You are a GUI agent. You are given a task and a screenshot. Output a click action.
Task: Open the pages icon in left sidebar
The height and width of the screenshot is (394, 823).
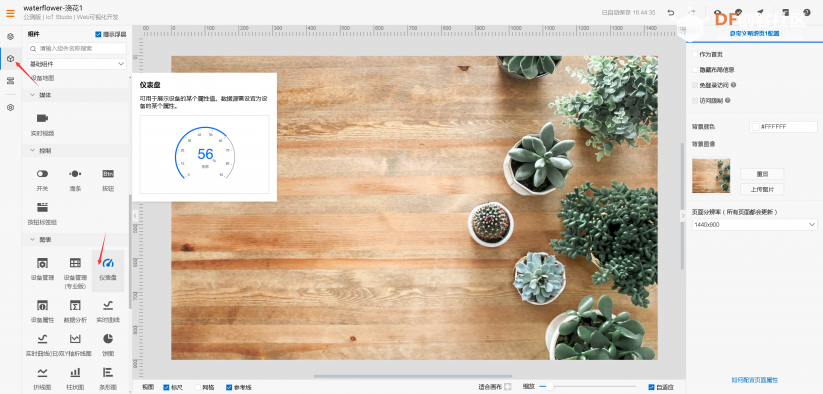[10, 36]
